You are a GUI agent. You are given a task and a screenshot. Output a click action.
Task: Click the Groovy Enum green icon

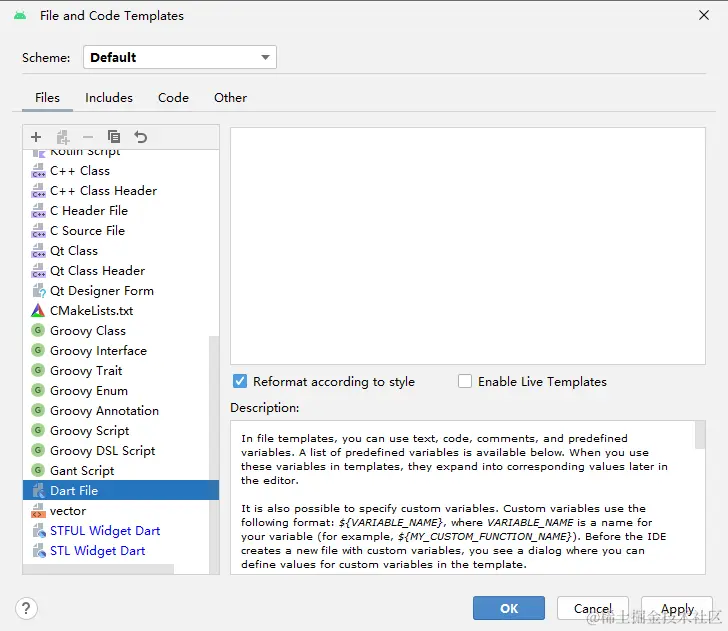(x=38, y=390)
